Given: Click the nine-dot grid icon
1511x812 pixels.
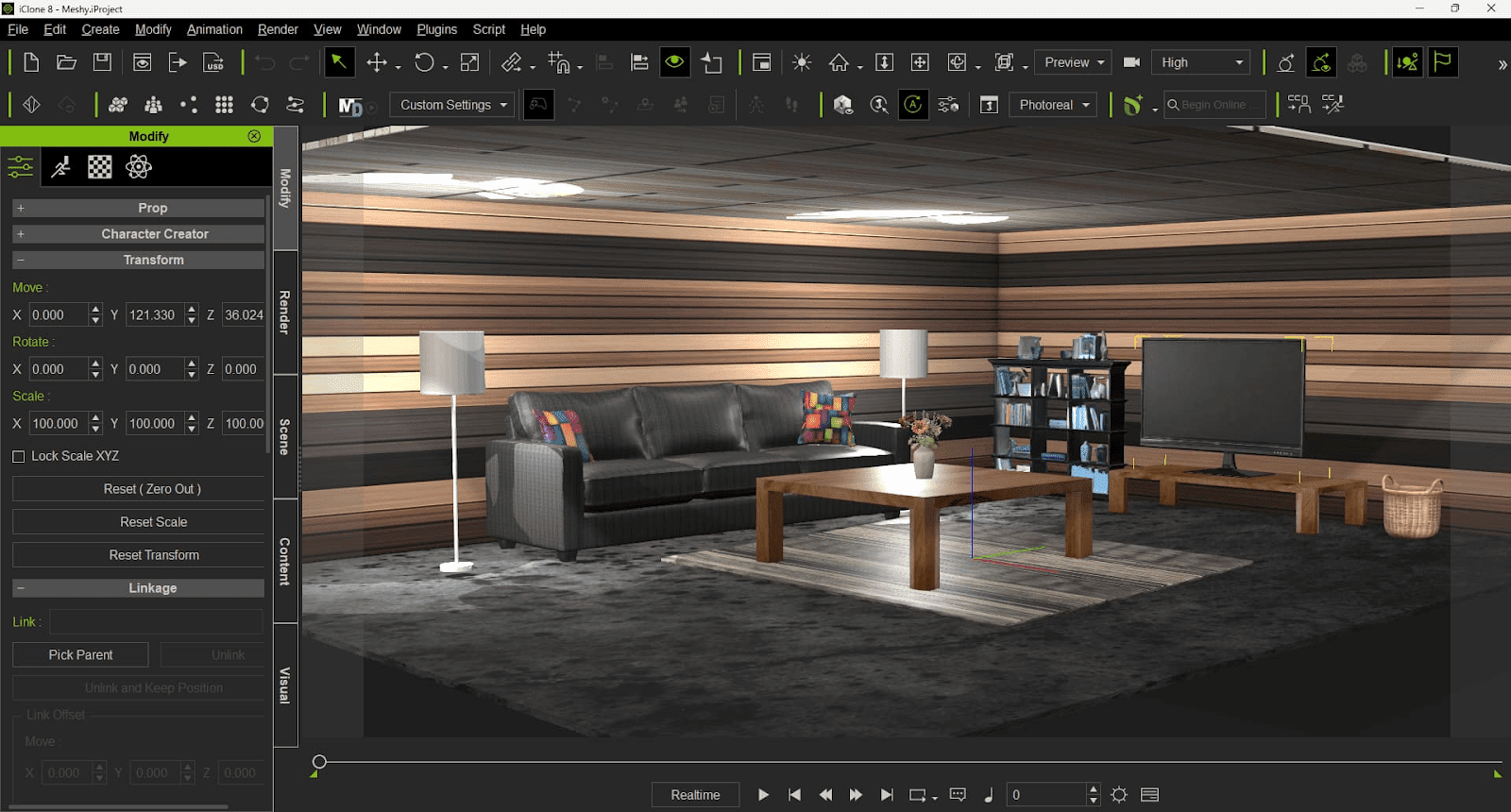Looking at the screenshot, I should [224, 105].
